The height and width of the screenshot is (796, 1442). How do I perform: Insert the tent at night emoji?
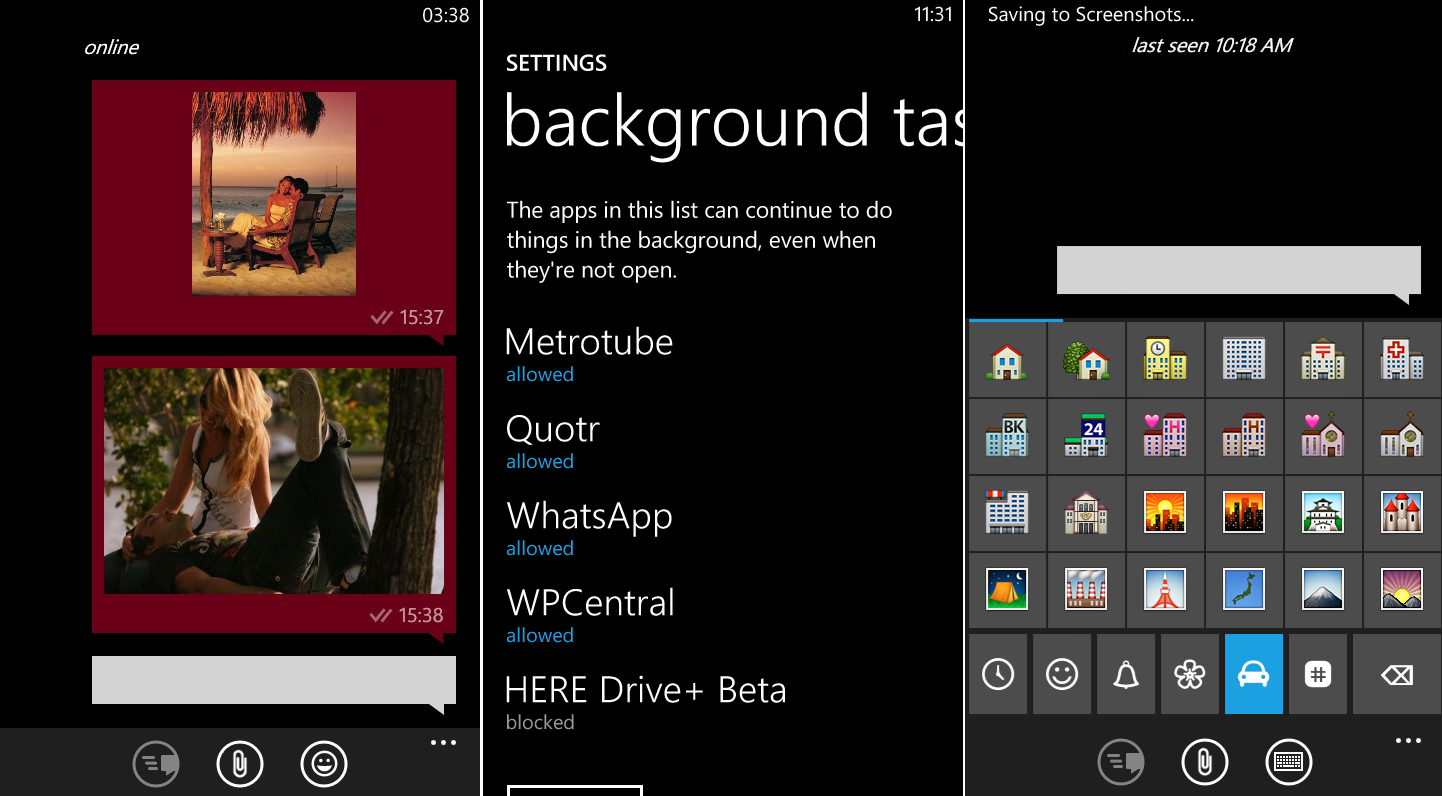pos(1007,590)
